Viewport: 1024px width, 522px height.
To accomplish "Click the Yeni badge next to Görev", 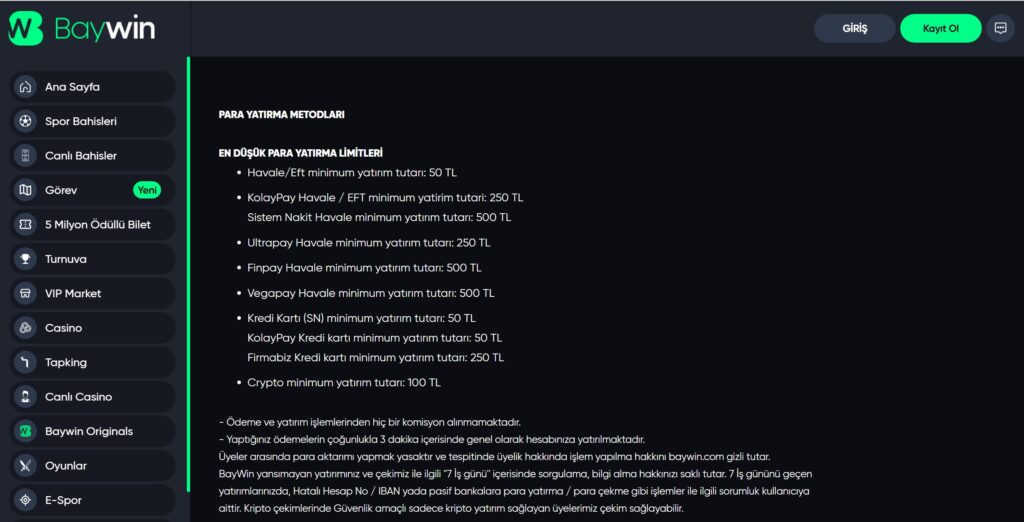I will pos(147,190).
